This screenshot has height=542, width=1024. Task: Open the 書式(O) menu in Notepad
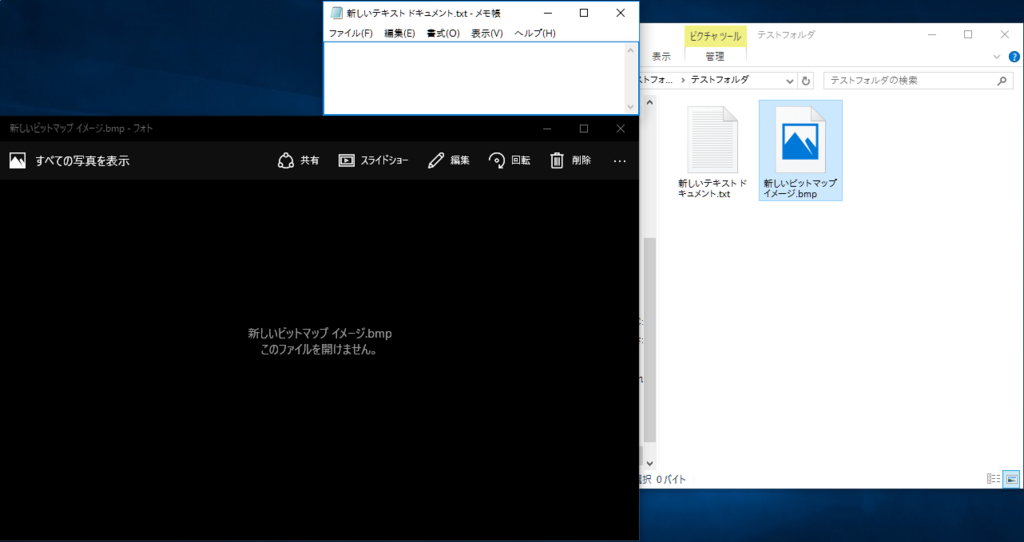point(443,33)
